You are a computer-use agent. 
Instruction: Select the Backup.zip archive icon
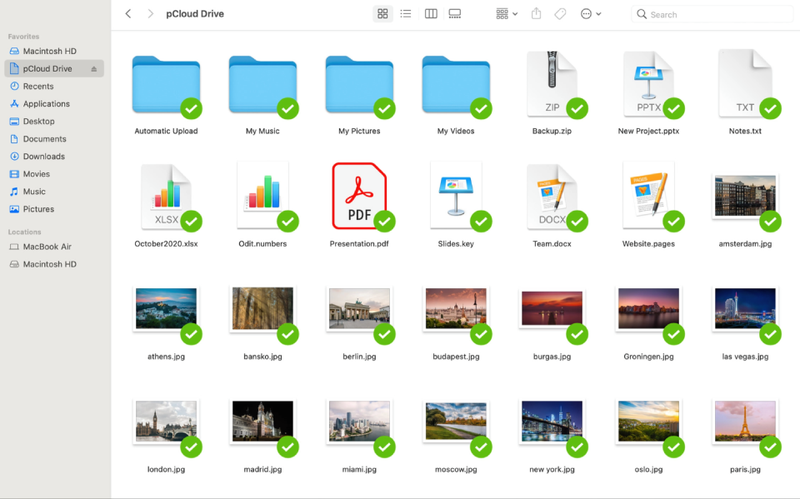point(552,84)
